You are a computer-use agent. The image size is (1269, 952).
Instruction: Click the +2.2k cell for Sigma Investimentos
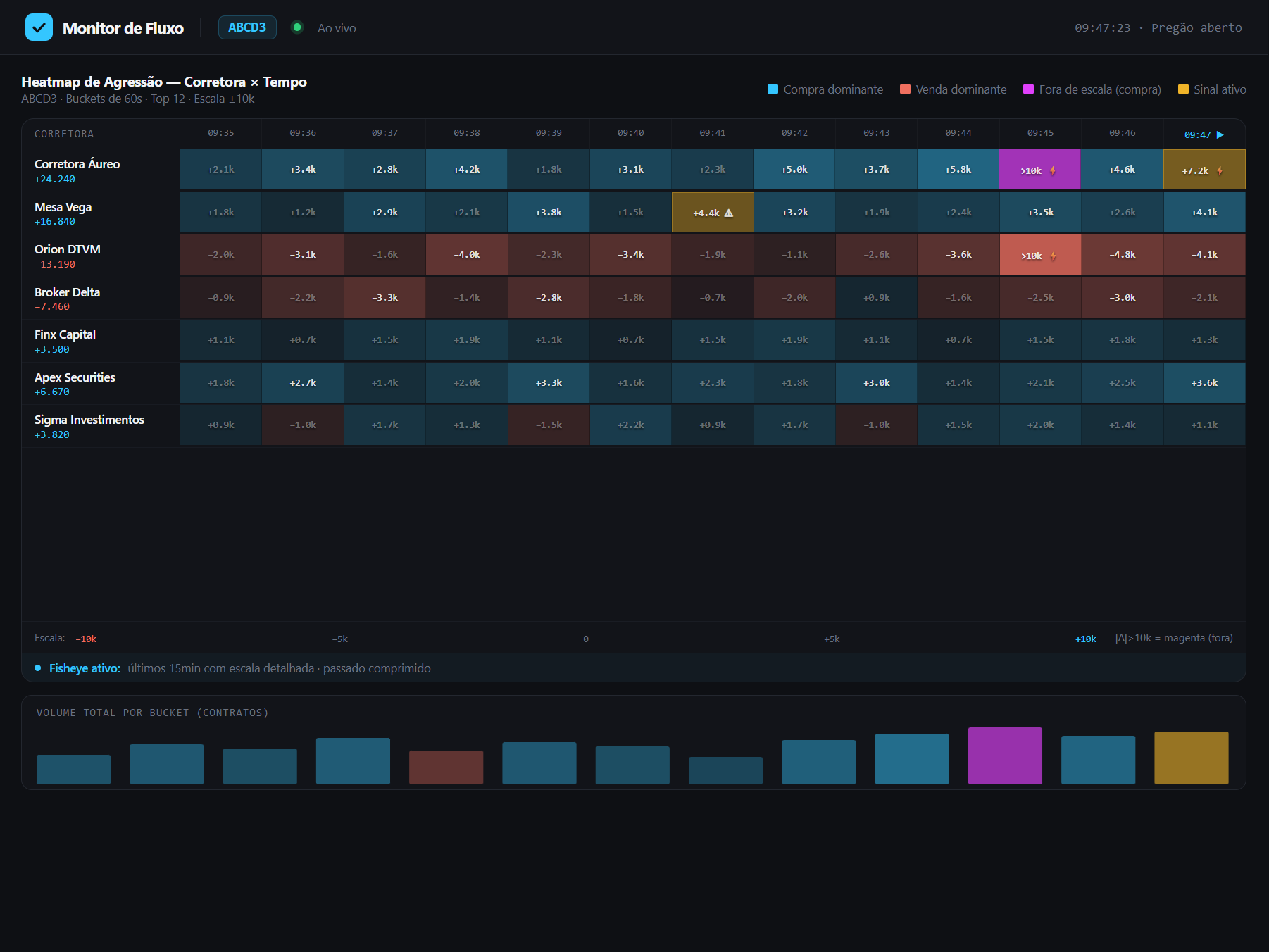click(x=631, y=425)
